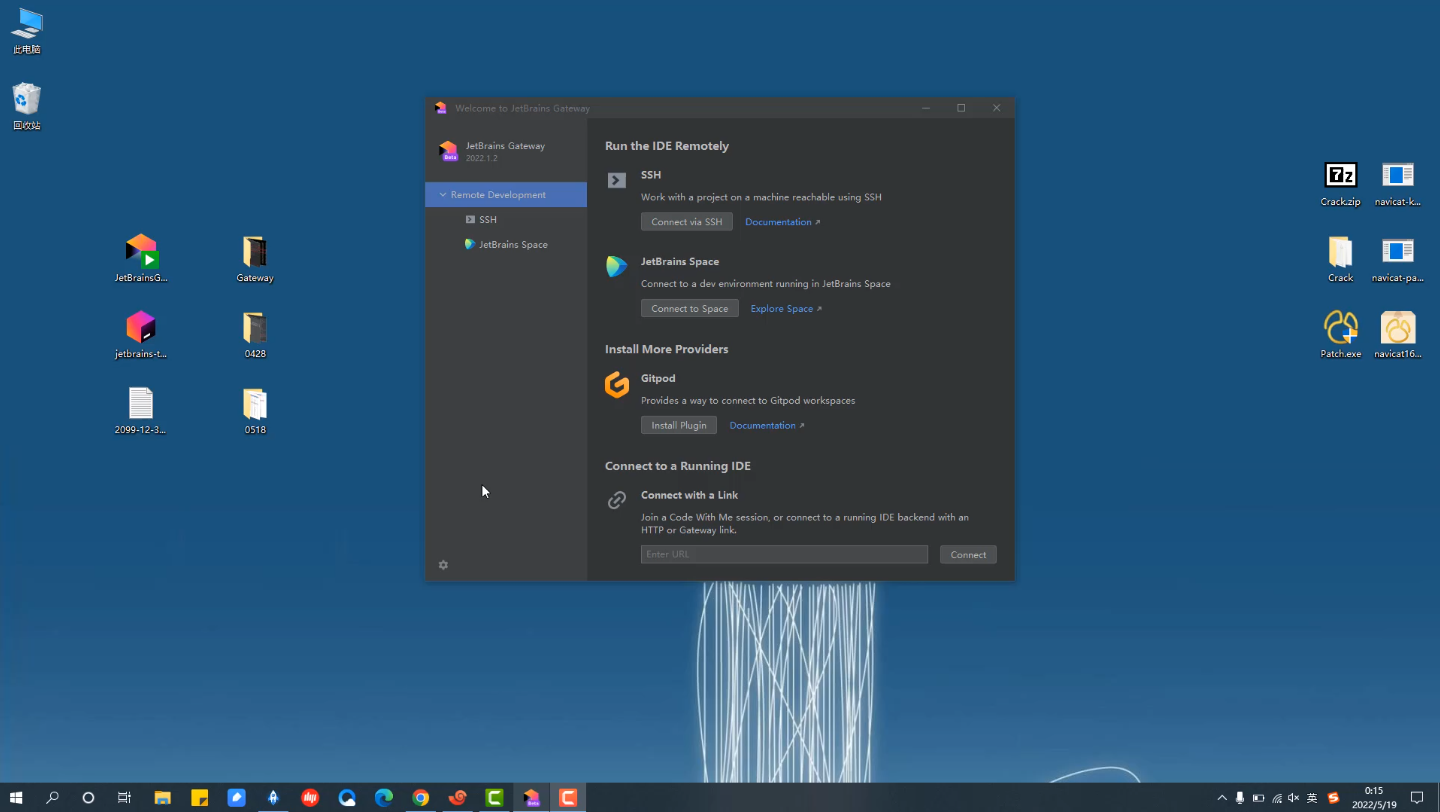Screen dimensions: 1440x812
Task: Click the 英 input language indicator
Action: (1312, 798)
